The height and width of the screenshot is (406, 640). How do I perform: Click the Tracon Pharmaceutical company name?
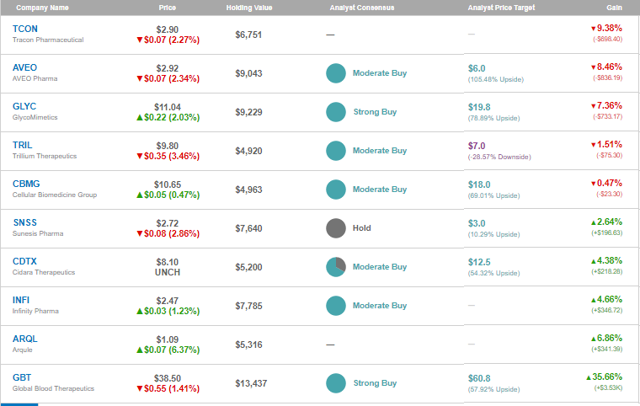[48, 40]
